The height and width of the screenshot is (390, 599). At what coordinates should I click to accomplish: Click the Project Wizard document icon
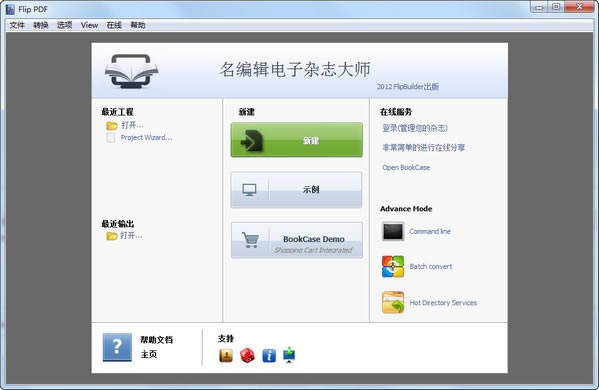point(110,138)
